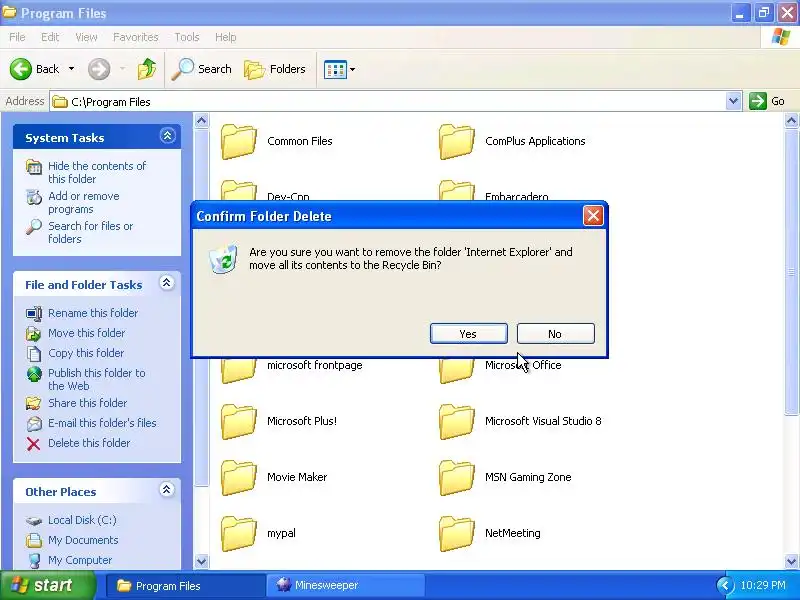Expand hidden system tray icons arrow

coord(724,585)
